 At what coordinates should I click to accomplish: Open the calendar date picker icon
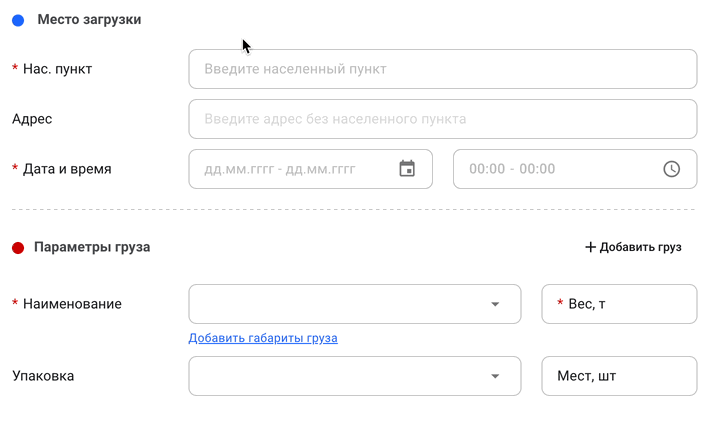pyautogui.click(x=407, y=169)
